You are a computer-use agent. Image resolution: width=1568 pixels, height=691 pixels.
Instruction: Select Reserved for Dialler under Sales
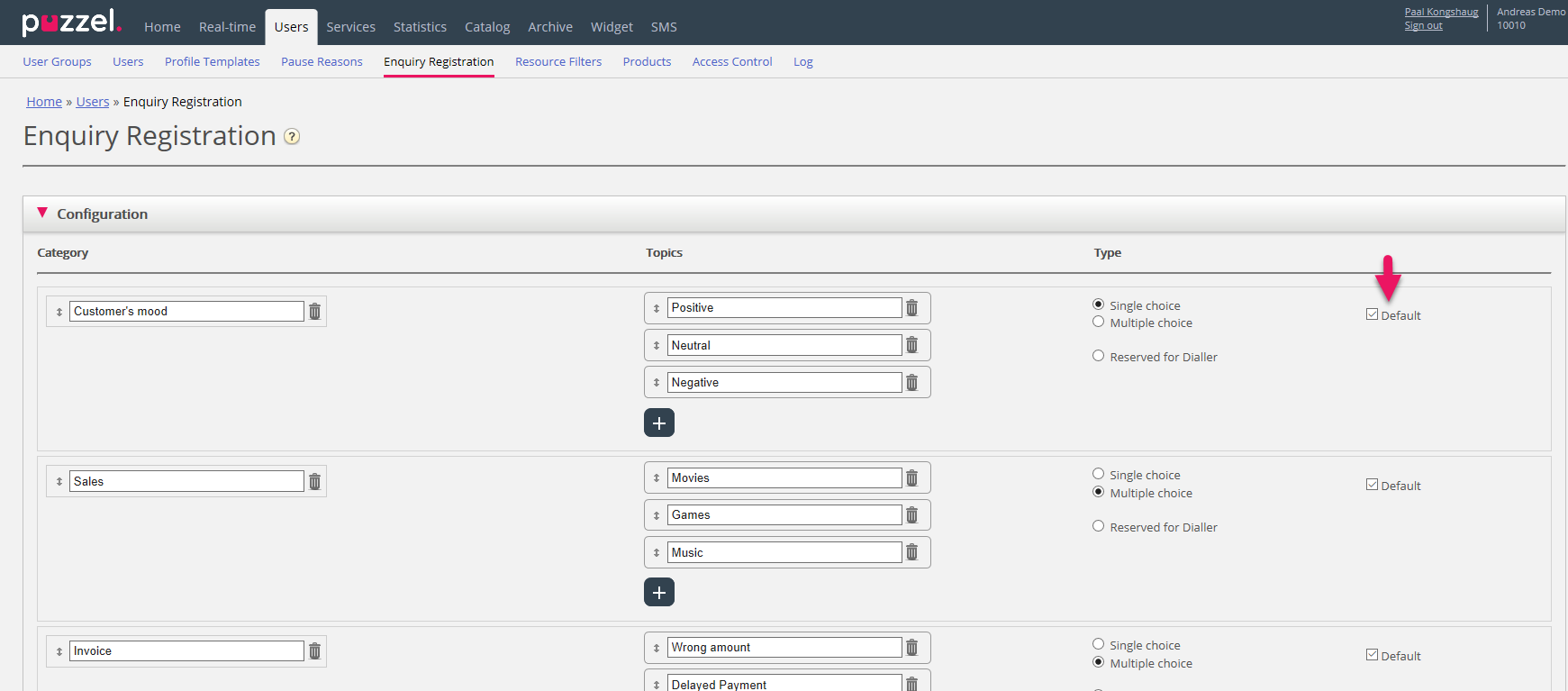(1098, 526)
